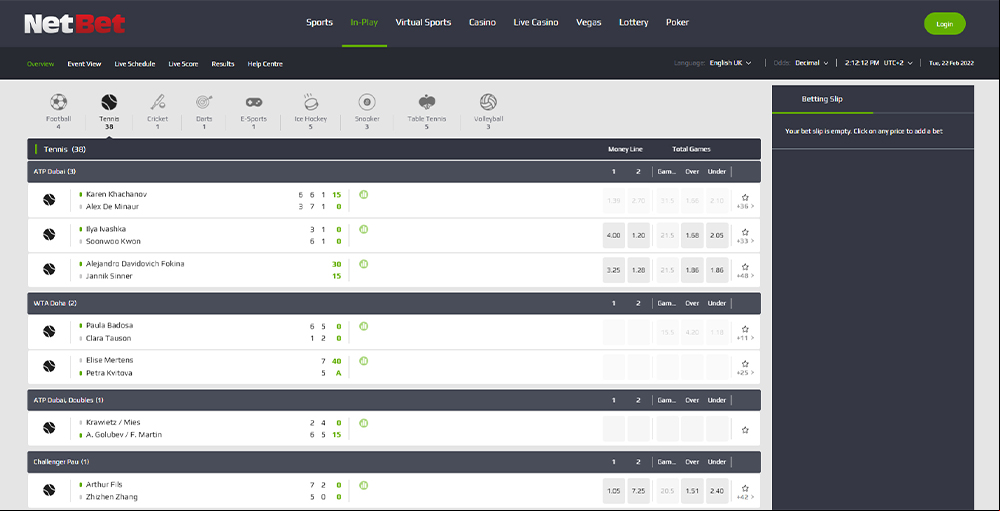The image size is (1000, 511).
Task: Open the Lottery section
Action: click(x=633, y=22)
